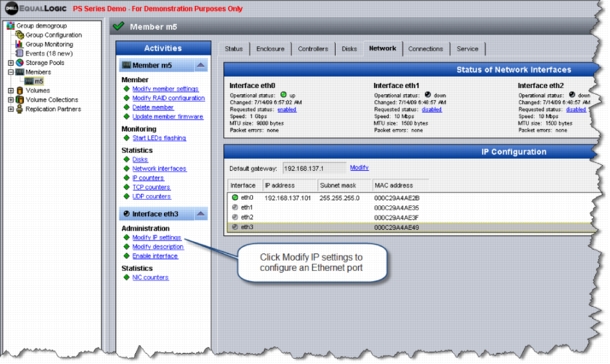The height and width of the screenshot is (364, 610).
Task: Open the Service tab
Action: [467, 49]
